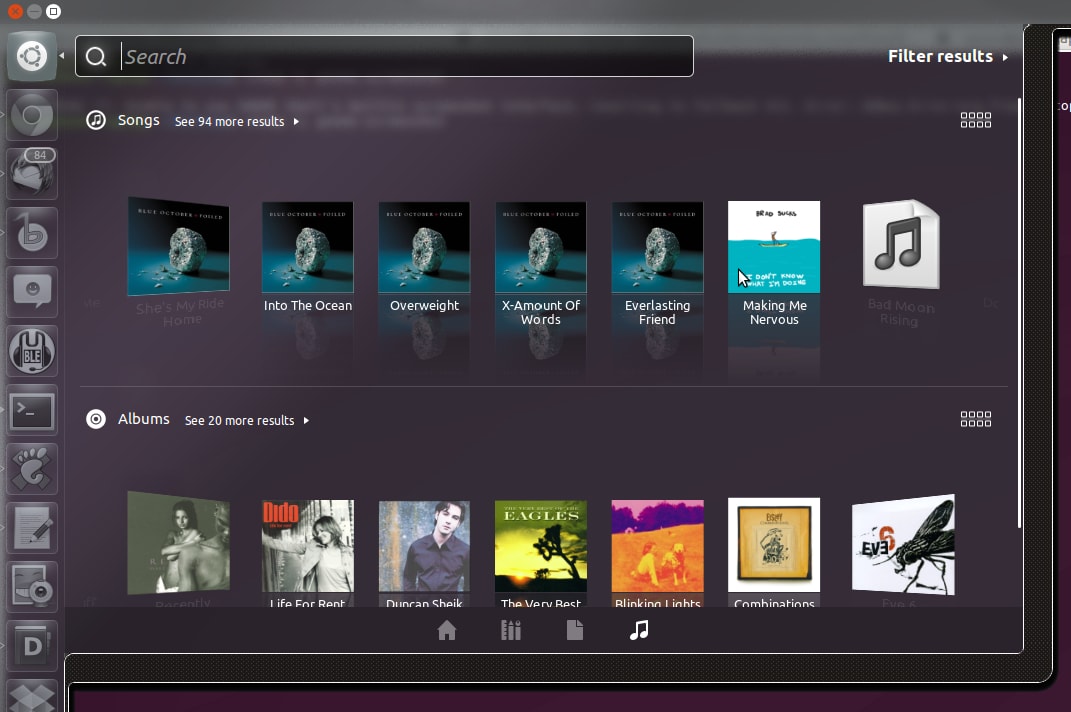The width and height of the screenshot is (1071, 712).
Task: Launch the screenshot camera tool in the launcher
Action: (31, 587)
